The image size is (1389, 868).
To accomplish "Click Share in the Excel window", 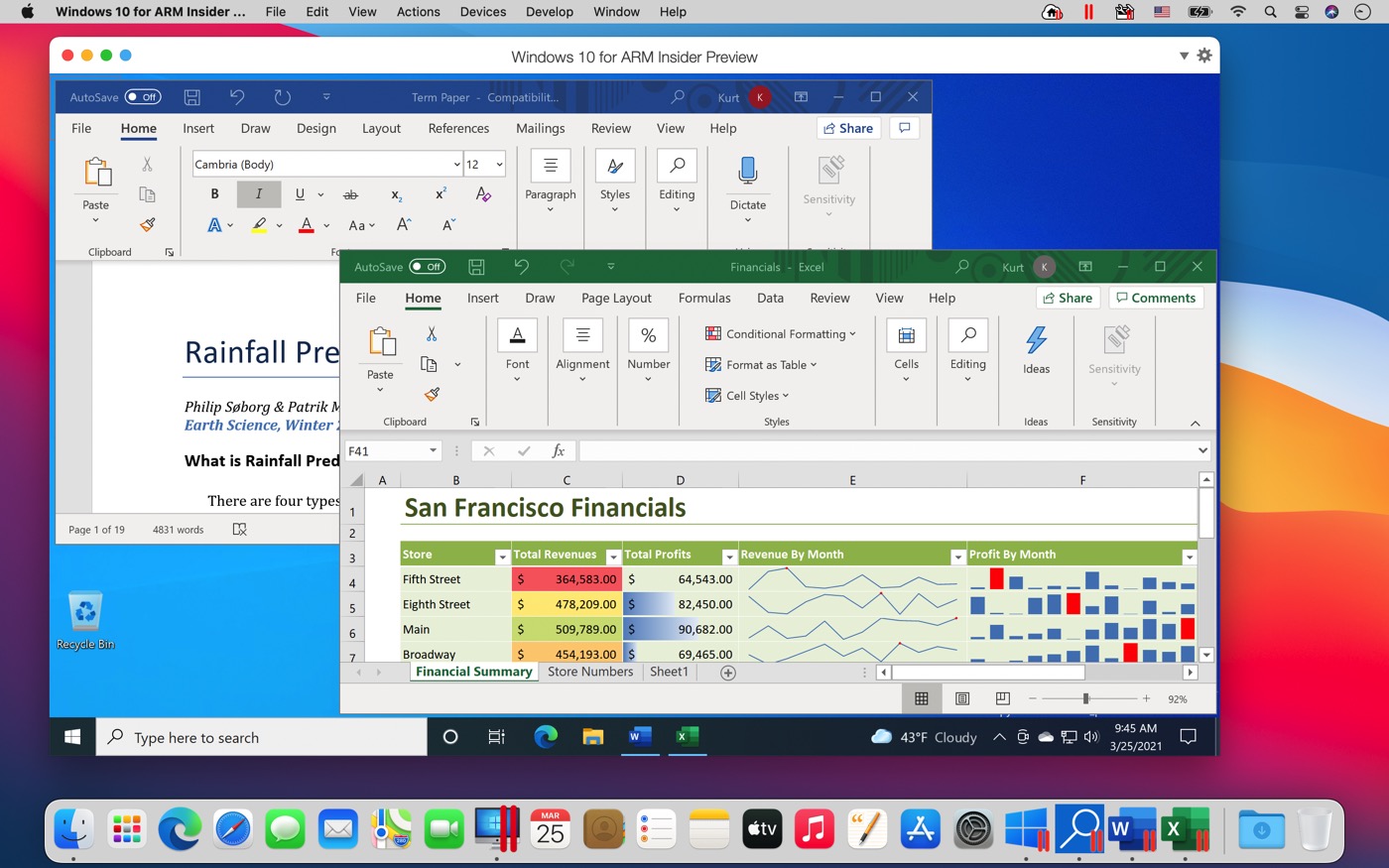I will (1068, 298).
